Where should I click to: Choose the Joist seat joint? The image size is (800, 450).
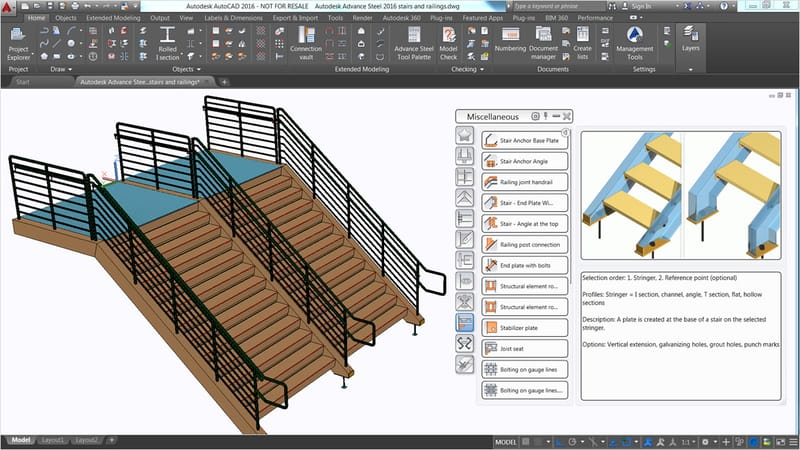(524, 348)
